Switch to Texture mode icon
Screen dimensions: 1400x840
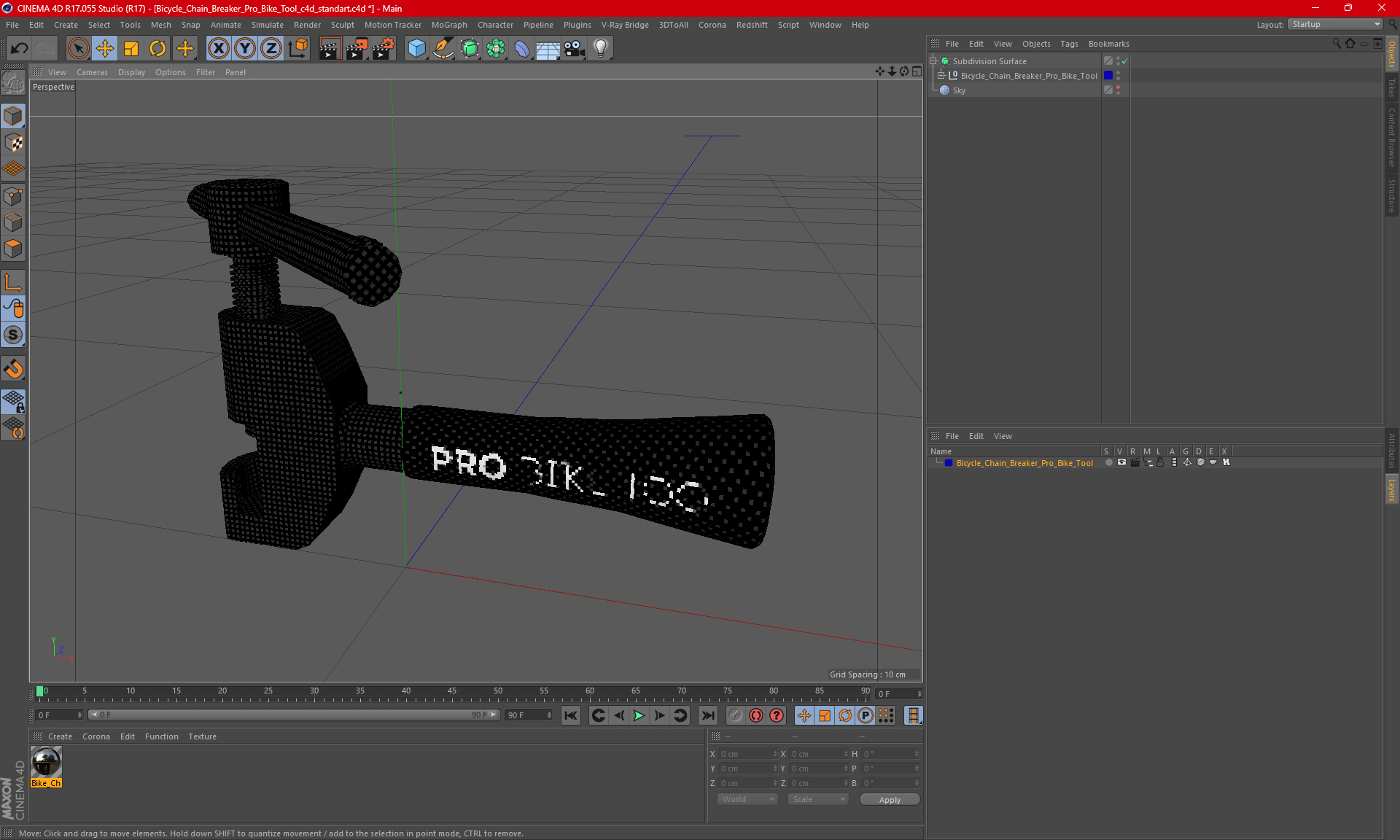coord(13,143)
